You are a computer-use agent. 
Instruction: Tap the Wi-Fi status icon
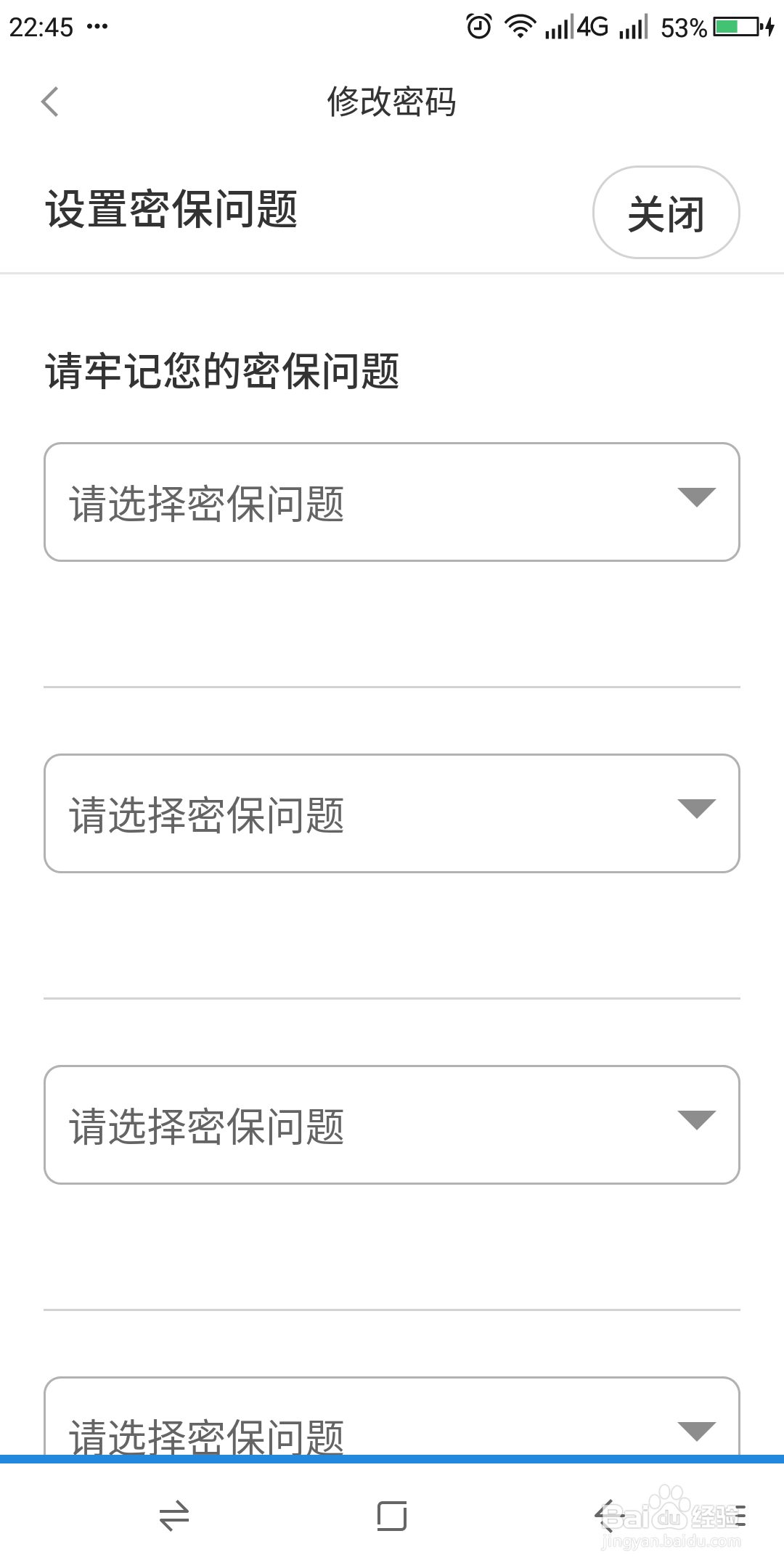pos(520,27)
